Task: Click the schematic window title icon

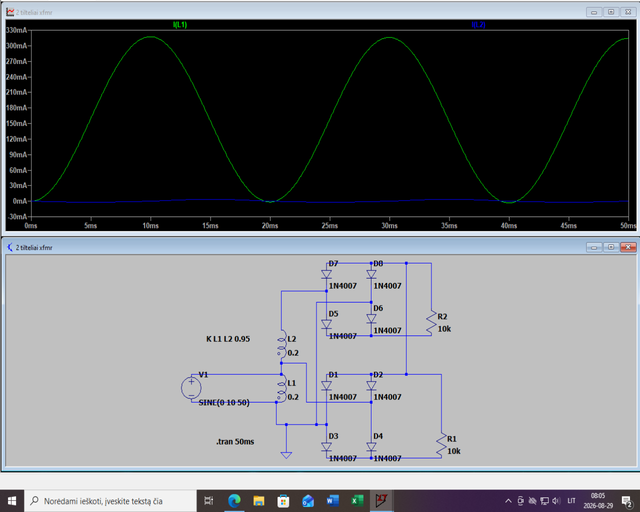Action: point(10,247)
